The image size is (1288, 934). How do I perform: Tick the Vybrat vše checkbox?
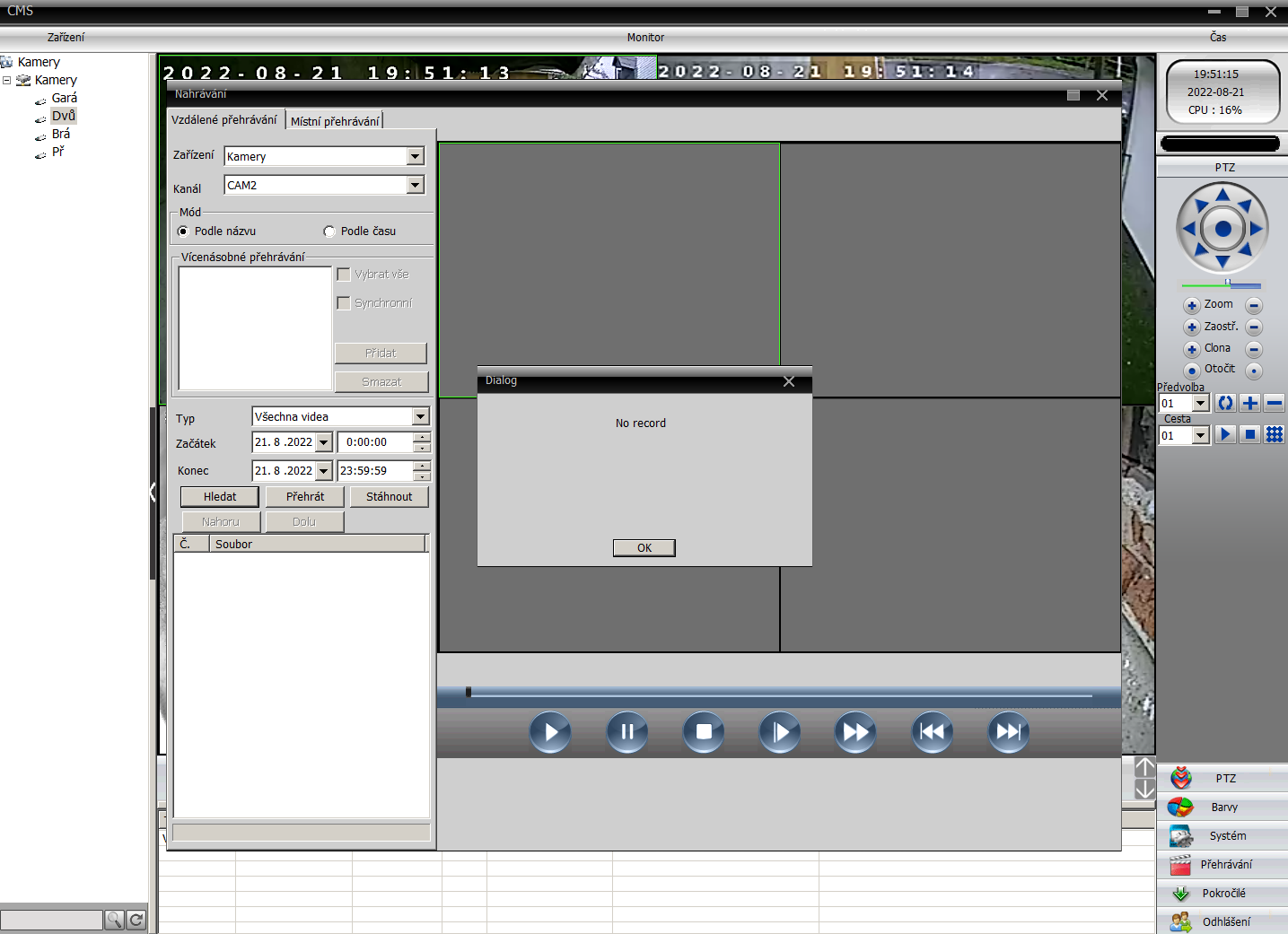tap(343, 275)
